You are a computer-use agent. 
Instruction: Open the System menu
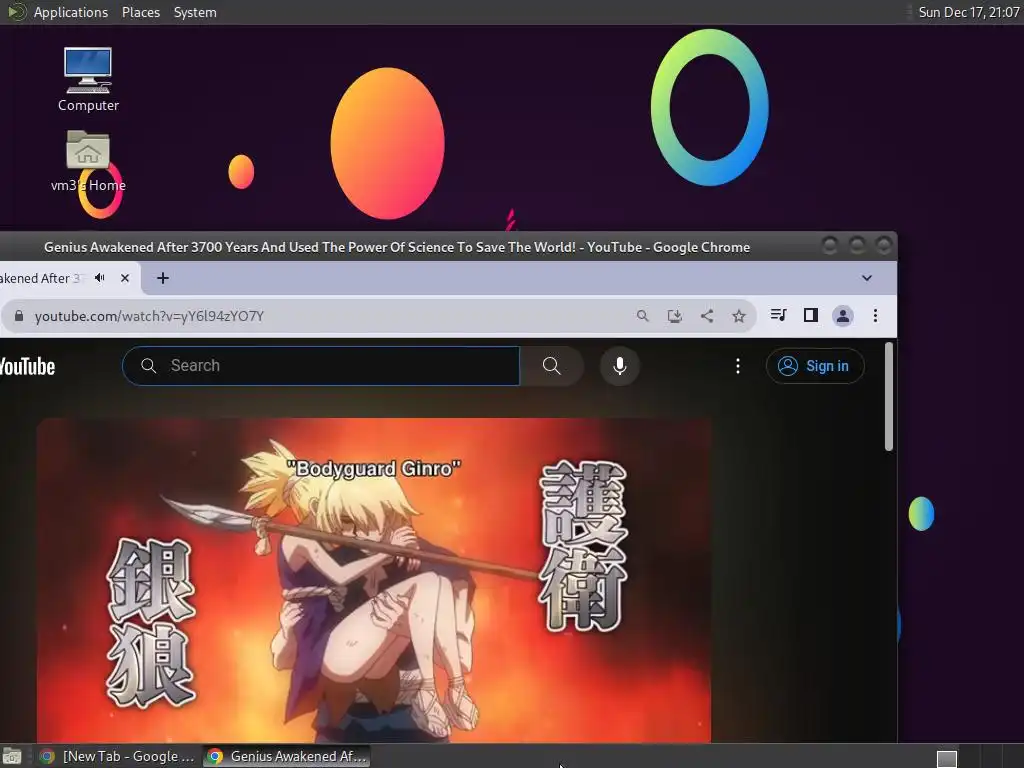[195, 12]
